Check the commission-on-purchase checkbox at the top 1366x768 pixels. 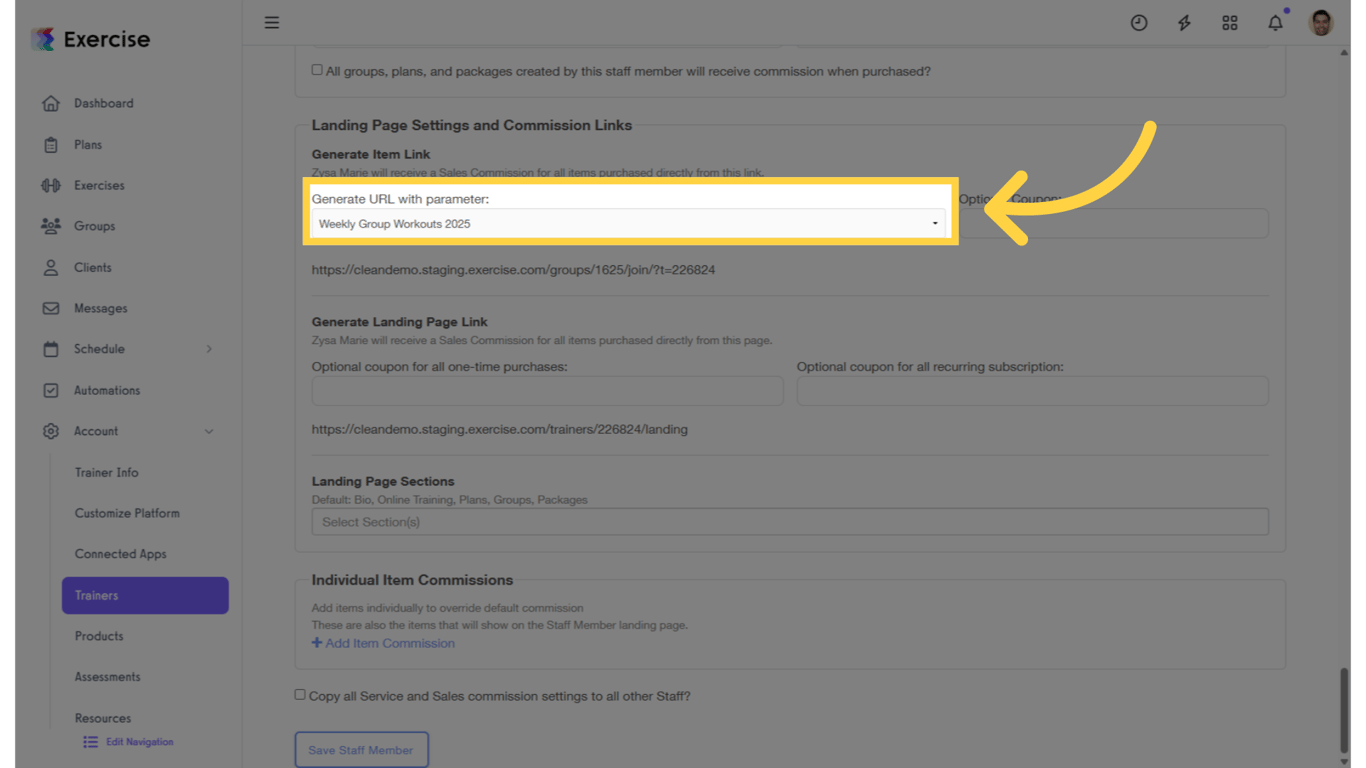click(x=316, y=70)
